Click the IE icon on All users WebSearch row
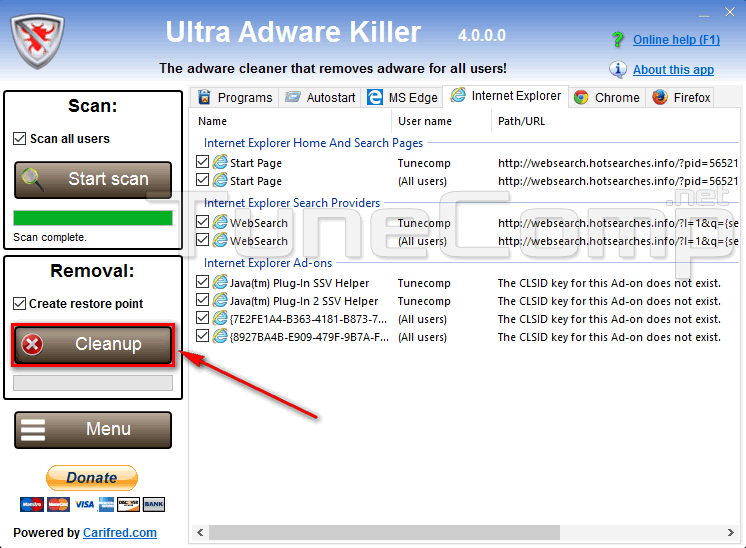This screenshot has width=746, height=548. coord(220,240)
